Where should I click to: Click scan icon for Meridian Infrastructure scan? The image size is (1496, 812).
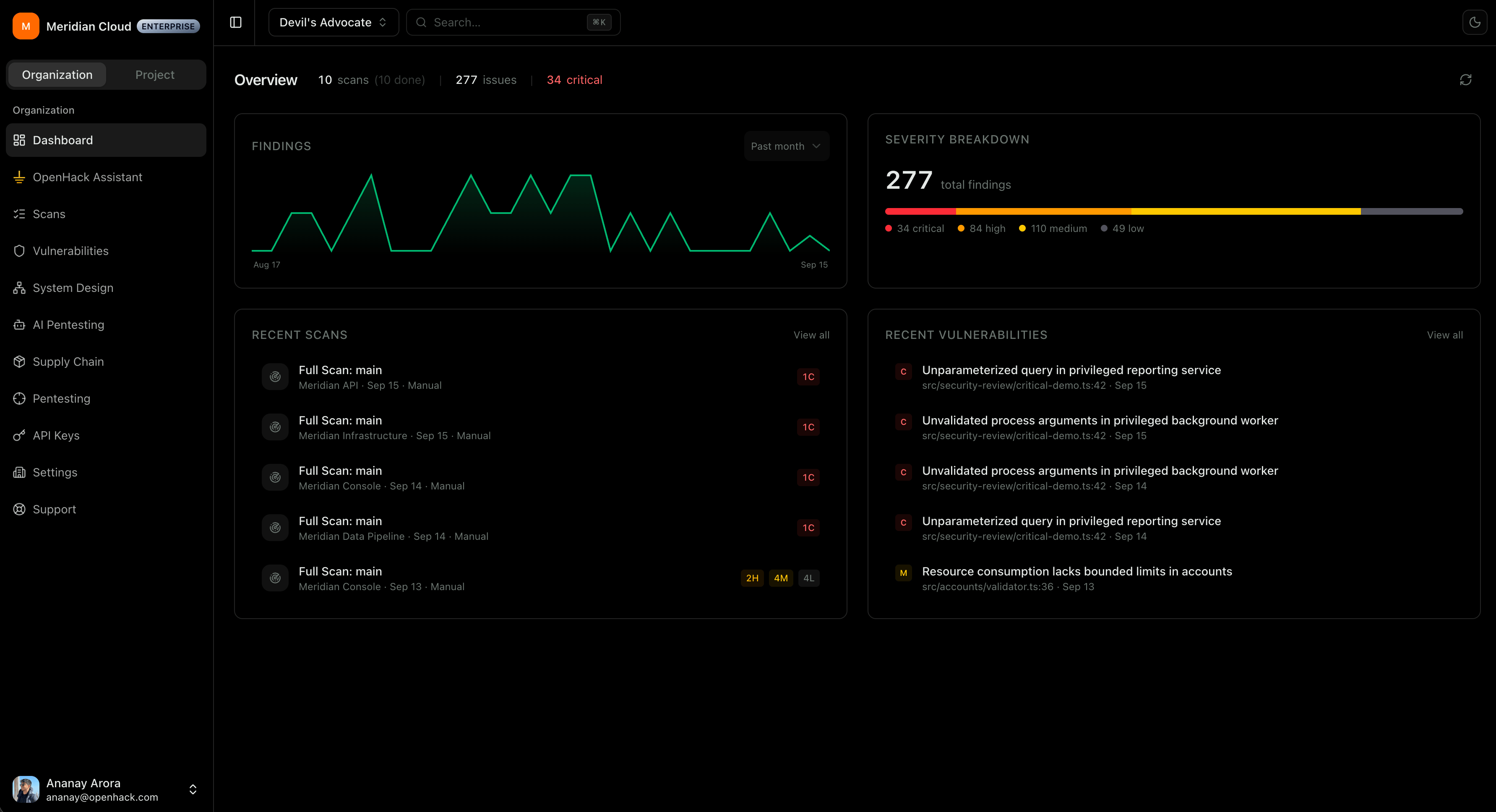click(x=275, y=427)
